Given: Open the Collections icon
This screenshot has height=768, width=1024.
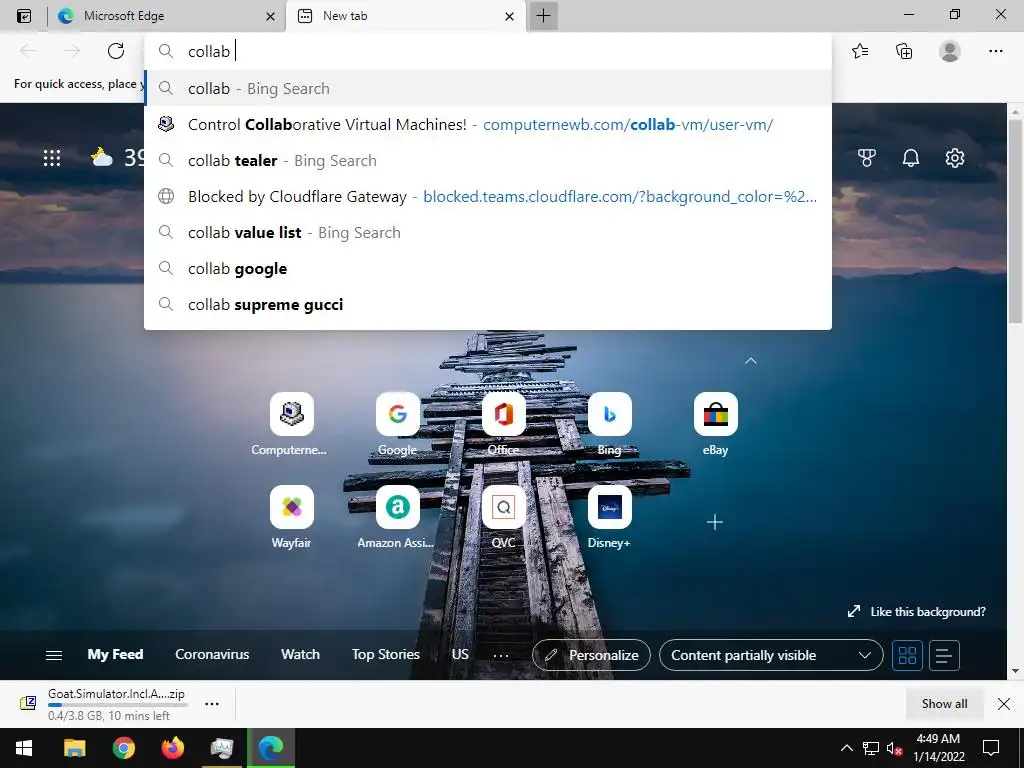Looking at the screenshot, I should [904, 51].
